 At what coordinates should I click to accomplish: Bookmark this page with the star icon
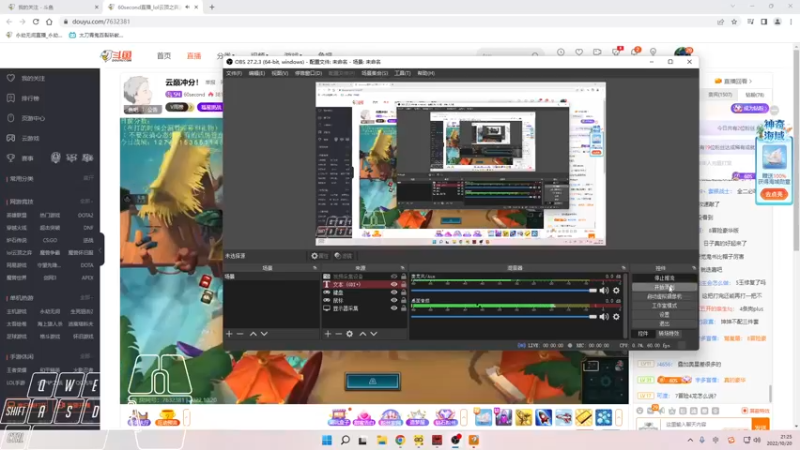[x=734, y=22]
